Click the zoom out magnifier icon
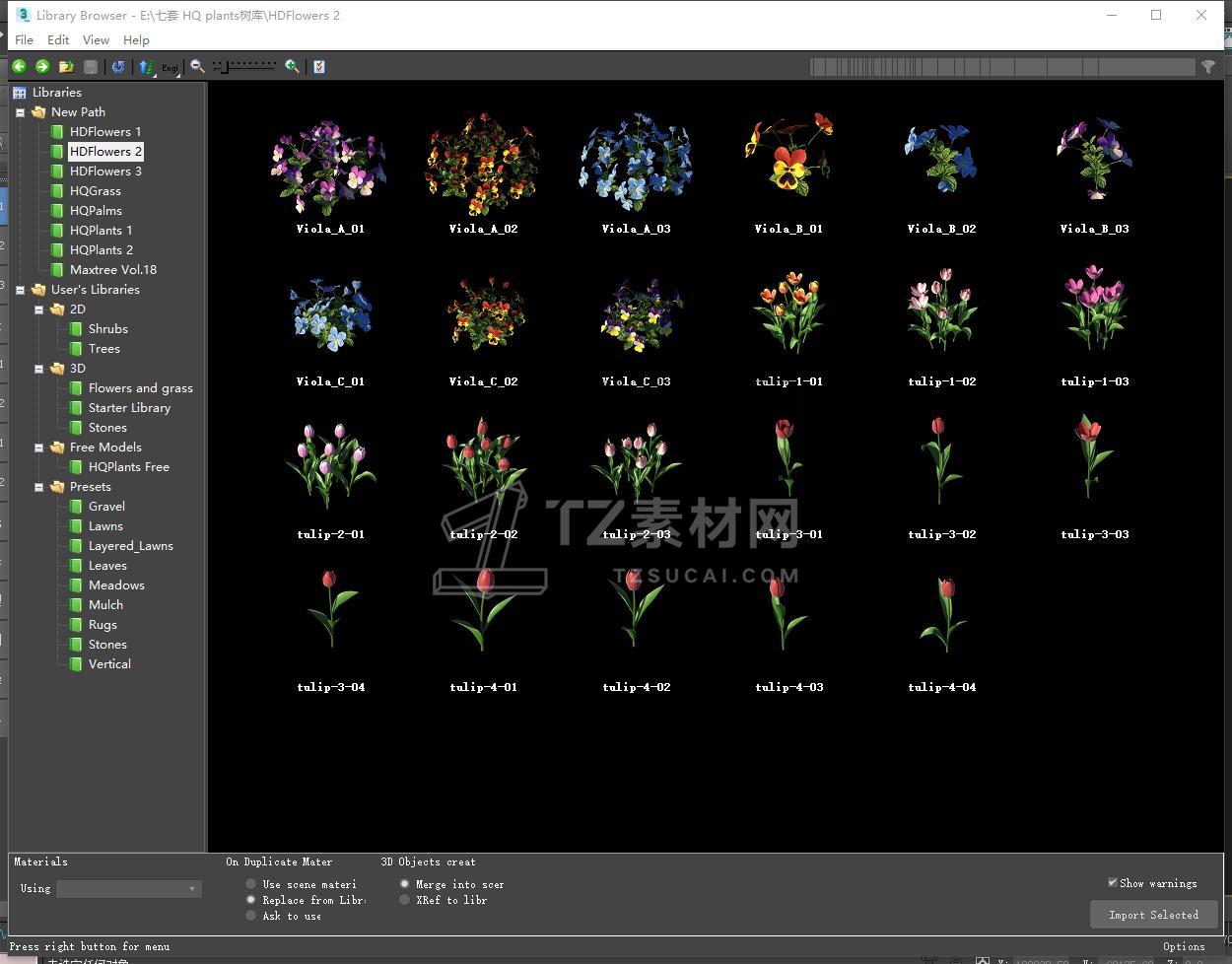 (197, 66)
